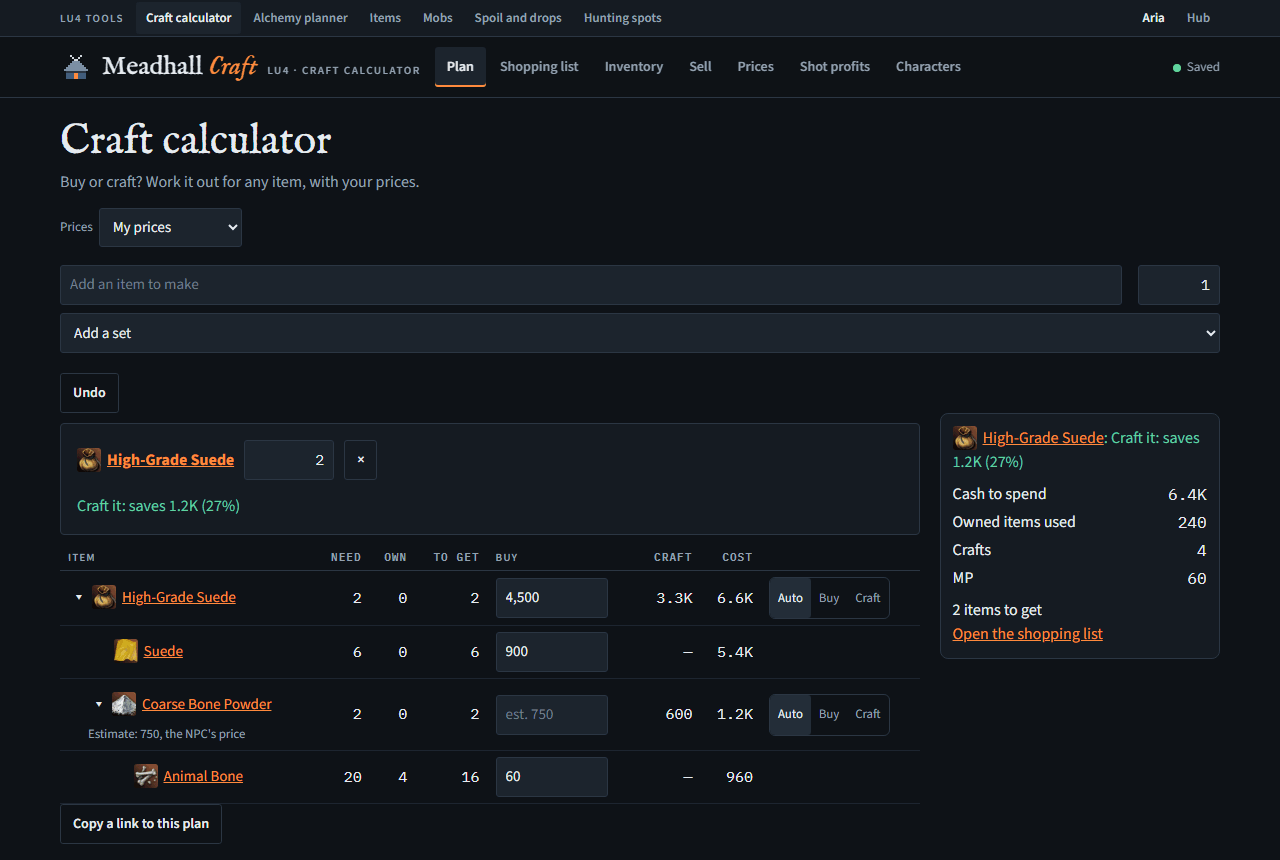1280x860 pixels.
Task: Click the High-Grade Suede icon in the table row
Action: coord(104,597)
